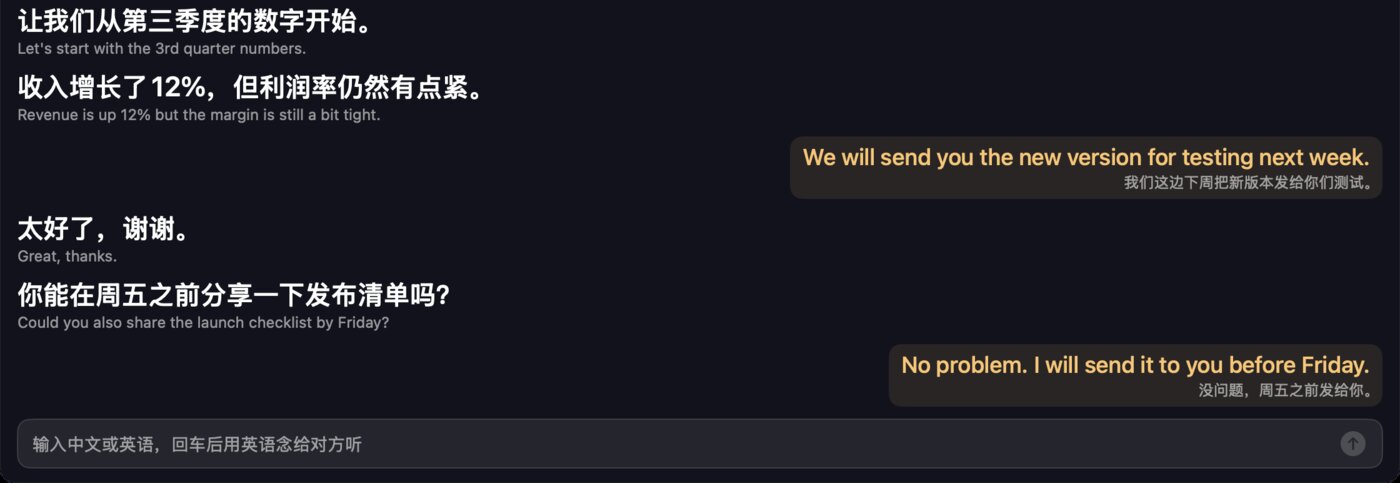
Task: Click subtitle "Let's start with the 3rd quarter numbers."
Action: (x=162, y=48)
